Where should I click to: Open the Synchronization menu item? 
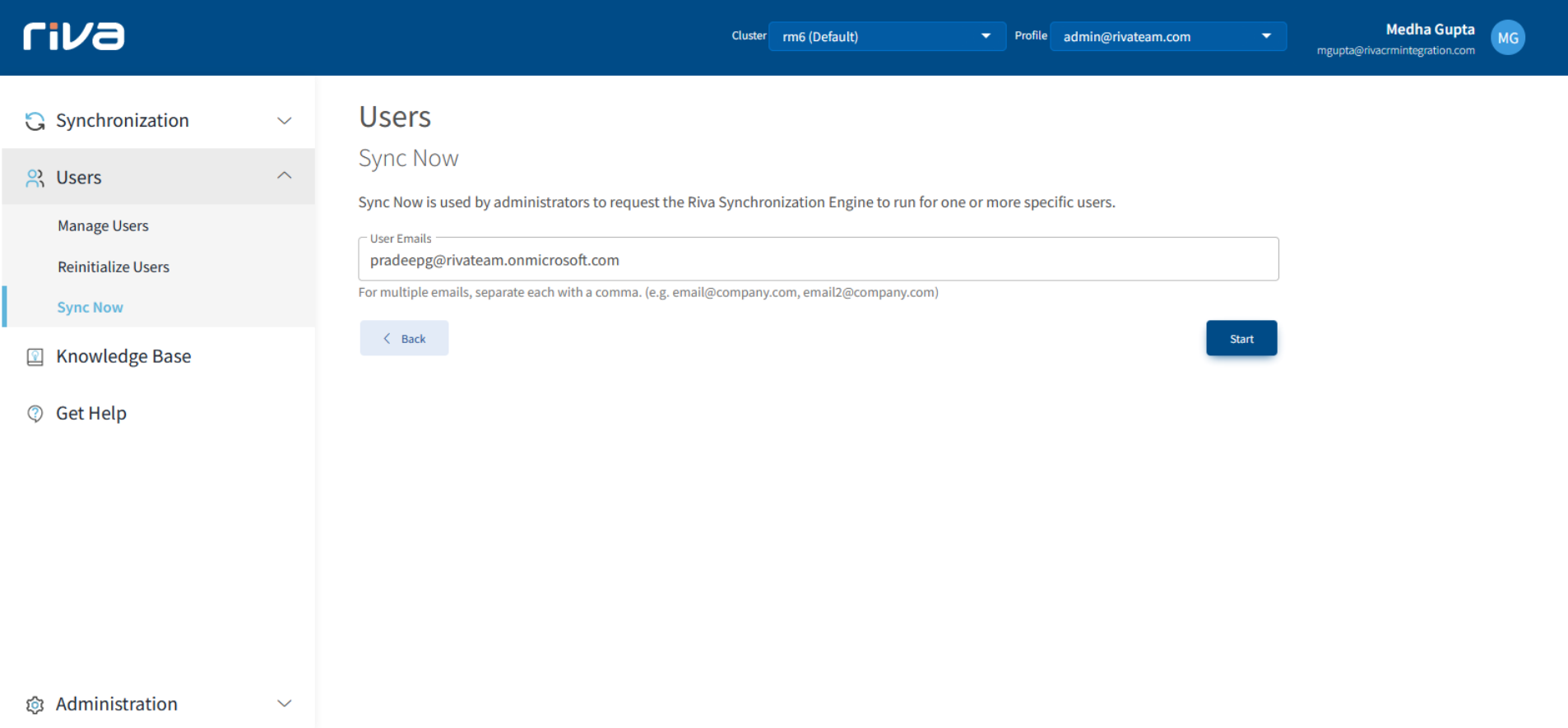pyautogui.click(x=123, y=120)
